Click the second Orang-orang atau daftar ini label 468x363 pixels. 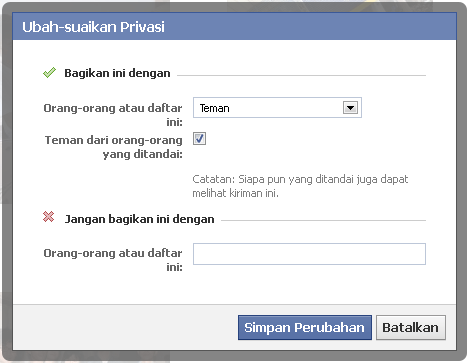coord(113,260)
